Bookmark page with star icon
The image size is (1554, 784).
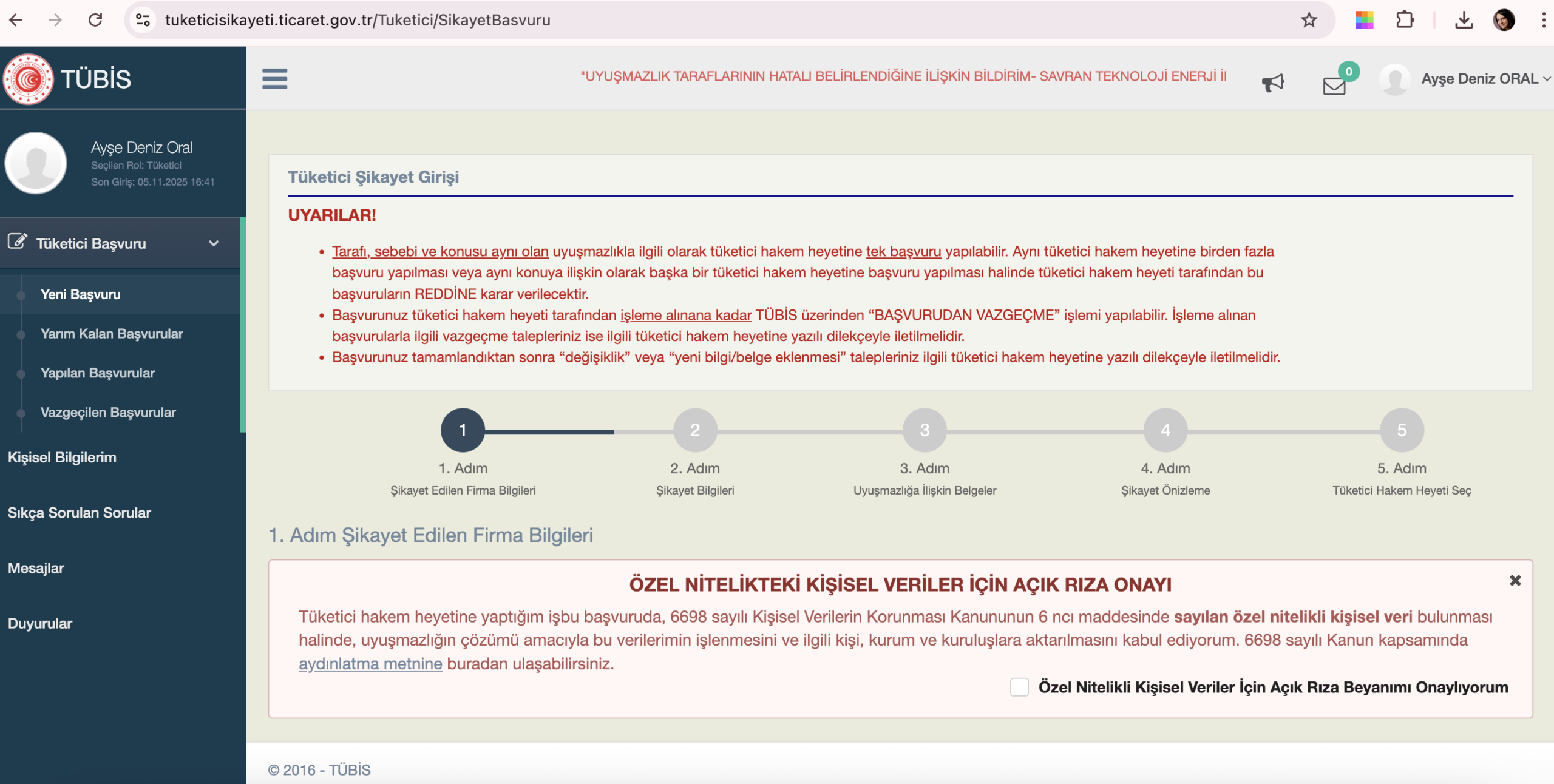(x=1309, y=20)
